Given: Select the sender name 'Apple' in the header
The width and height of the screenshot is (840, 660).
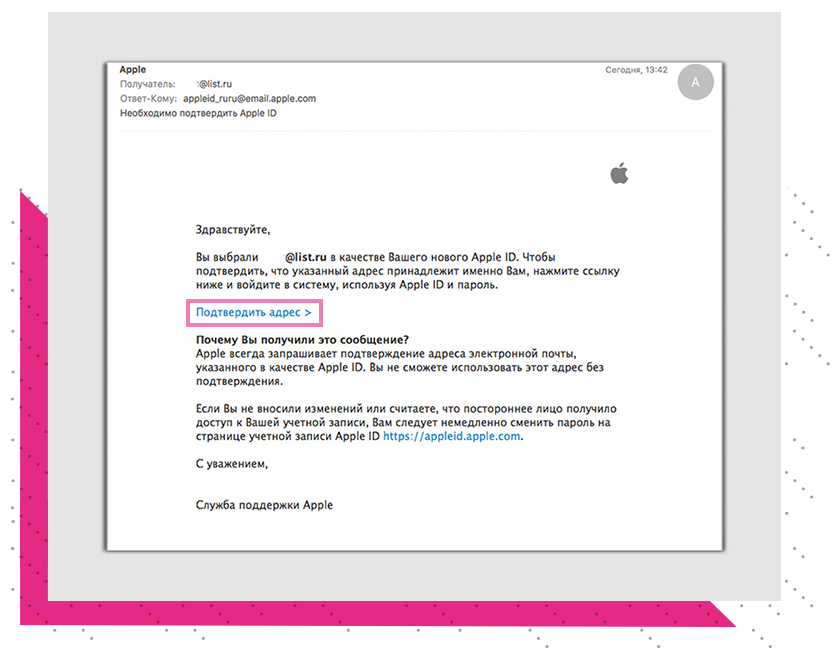Looking at the screenshot, I should [133, 70].
